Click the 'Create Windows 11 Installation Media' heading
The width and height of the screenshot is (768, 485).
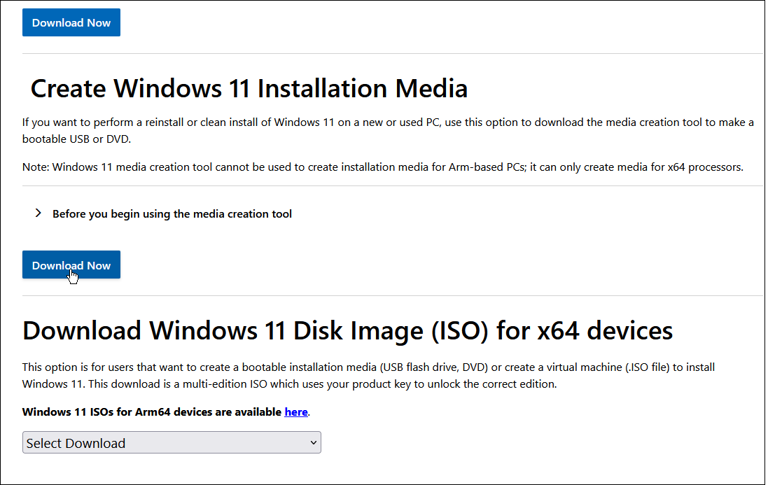pos(249,89)
